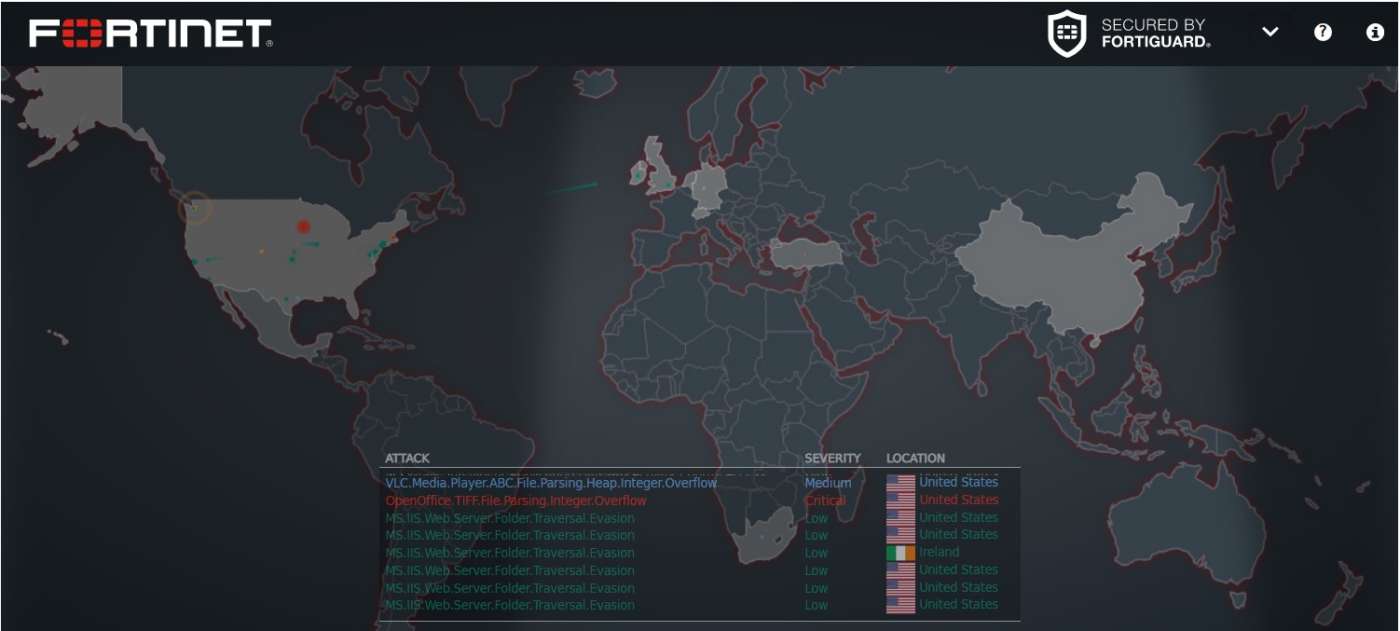This screenshot has height=631, width=1400.
Task: Click the ATTACK column header
Action: [x=407, y=458]
